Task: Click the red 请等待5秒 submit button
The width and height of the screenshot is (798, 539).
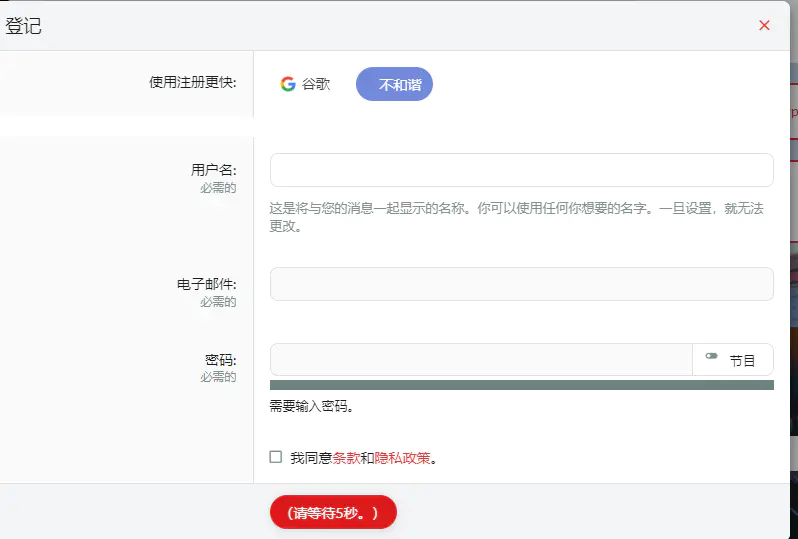Action: click(333, 512)
